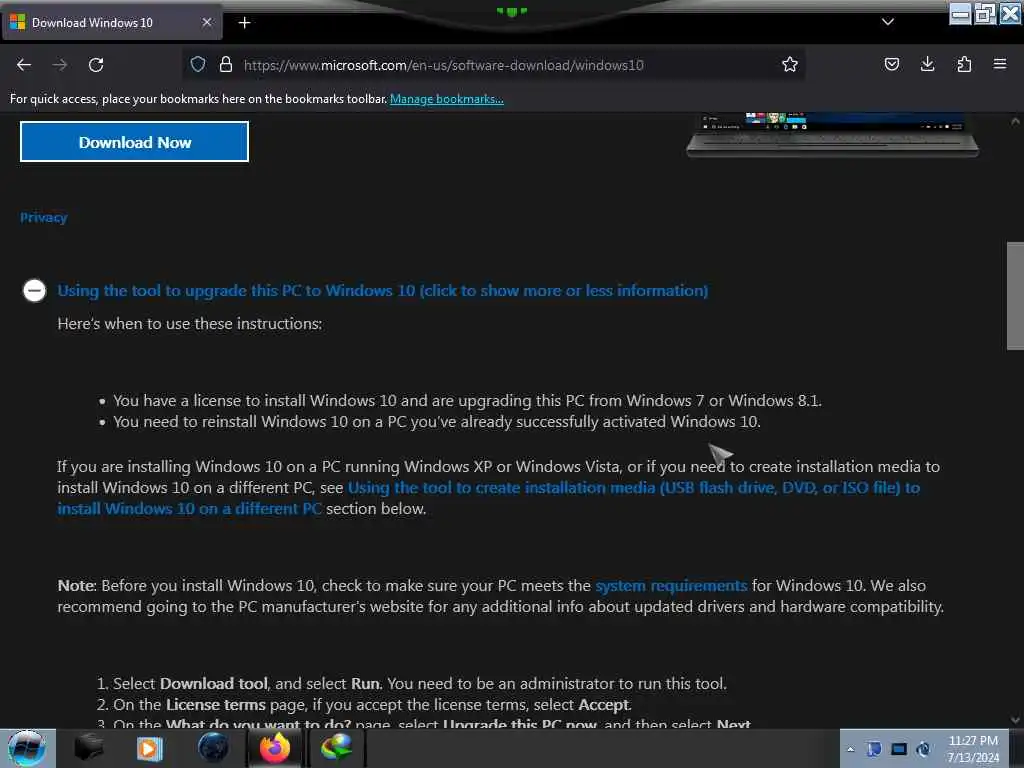The width and height of the screenshot is (1024, 768).
Task: Click the 'Using the tool to upgrade this PC' heading
Action: tap(383, 291)
